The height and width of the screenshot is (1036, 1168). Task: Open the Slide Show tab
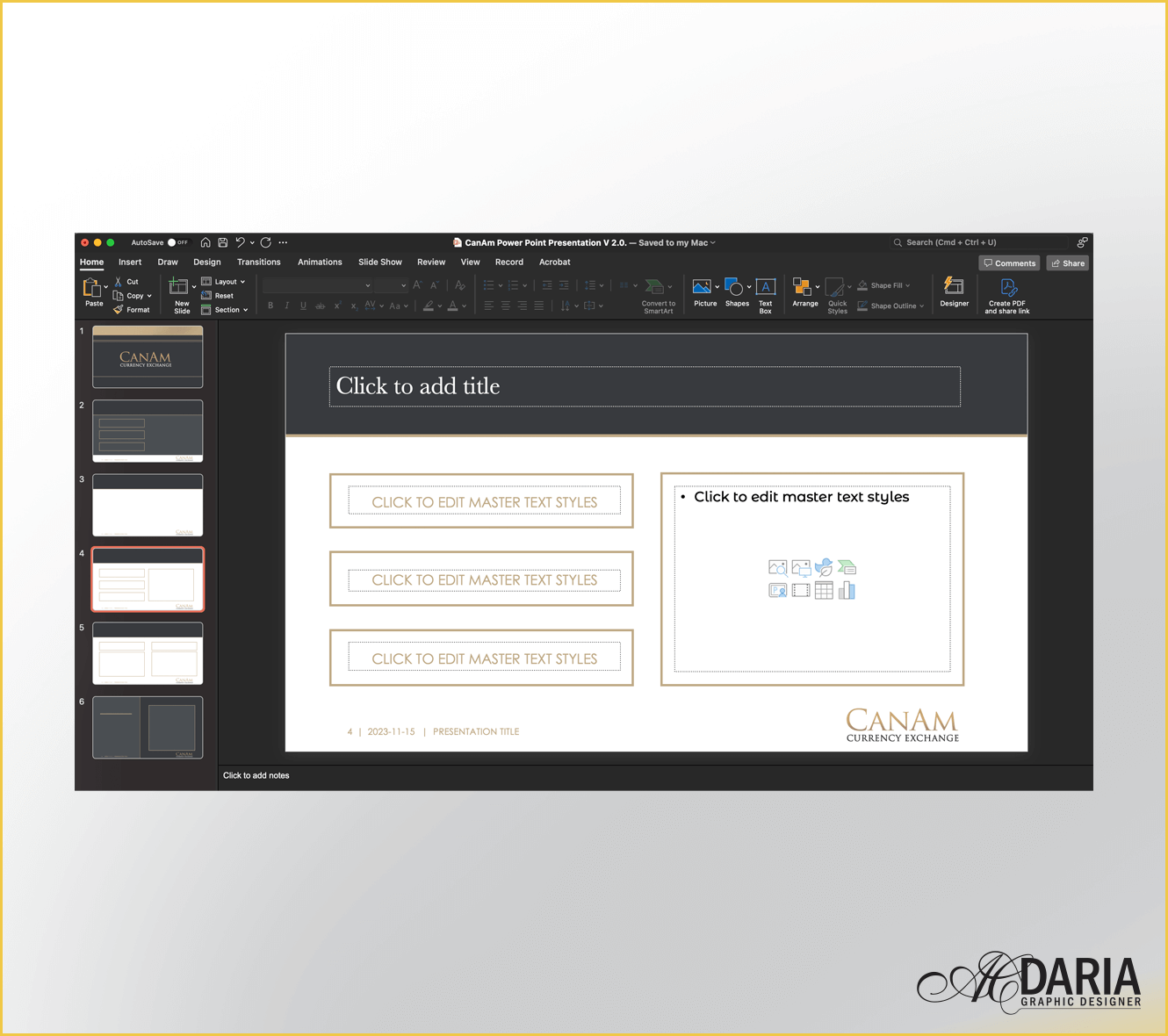[379, 263]
